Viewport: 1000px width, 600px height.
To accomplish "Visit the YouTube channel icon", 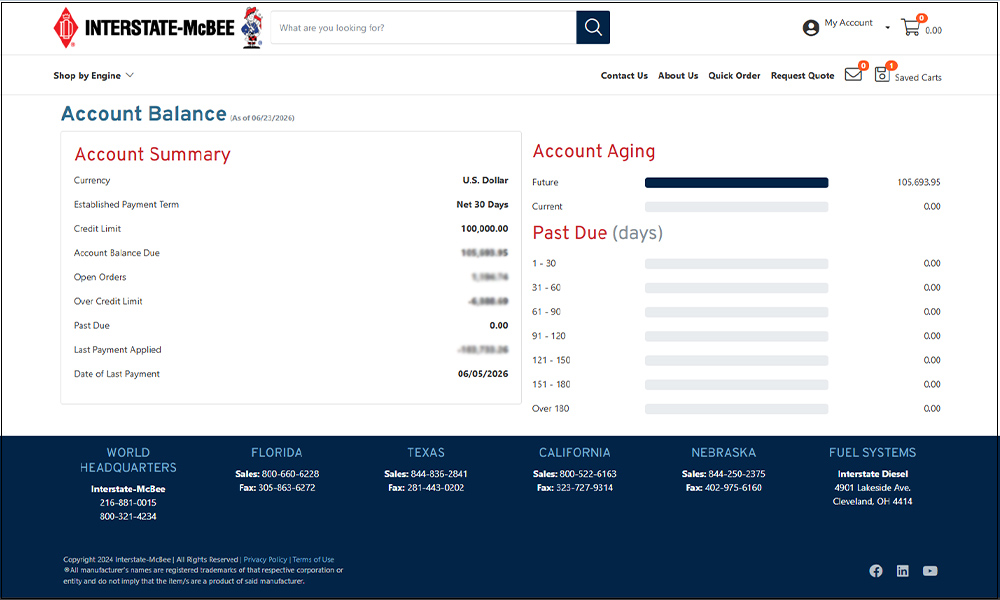I will 930,571.
